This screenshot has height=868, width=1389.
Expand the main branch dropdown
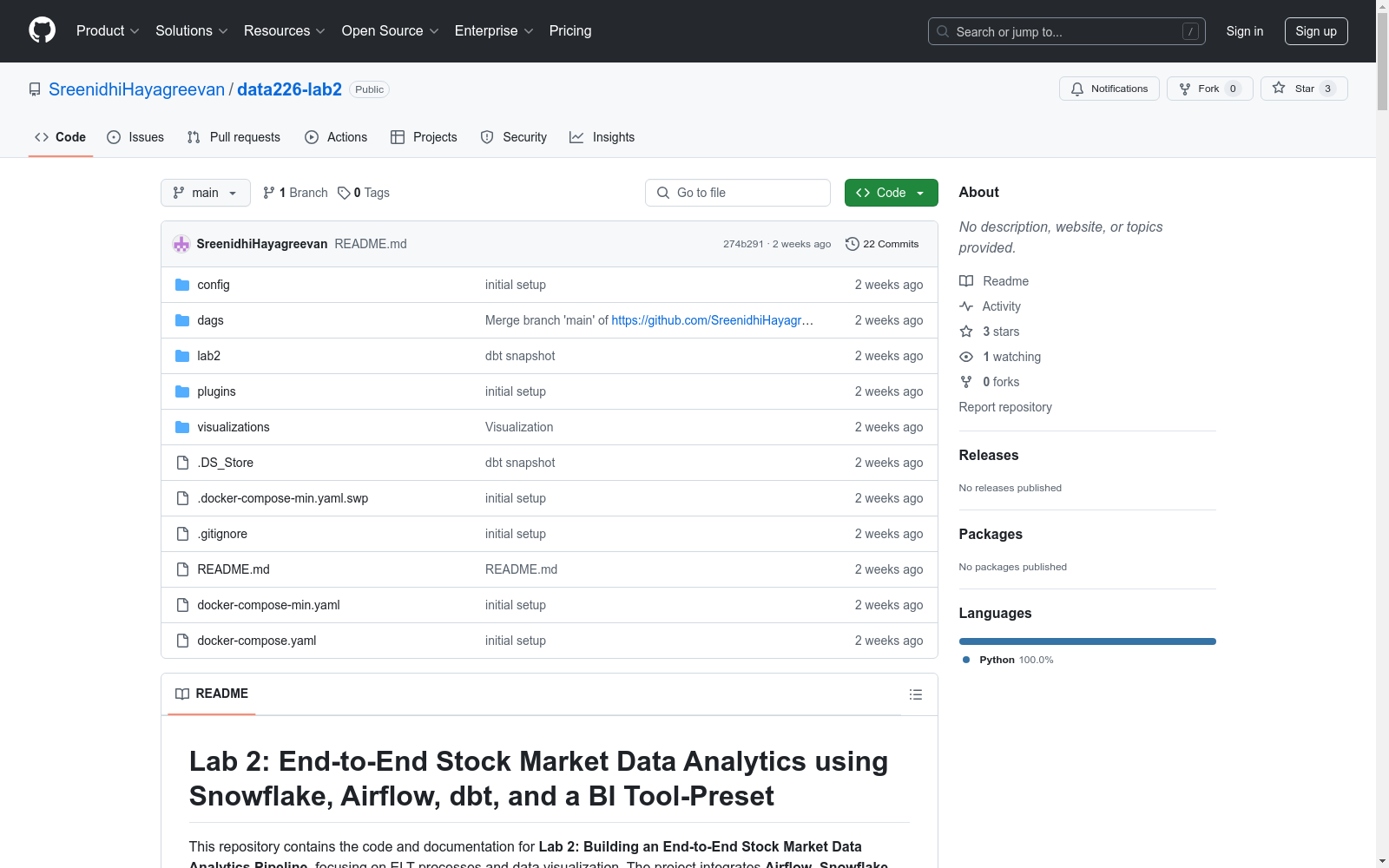(x=205, y=193)
